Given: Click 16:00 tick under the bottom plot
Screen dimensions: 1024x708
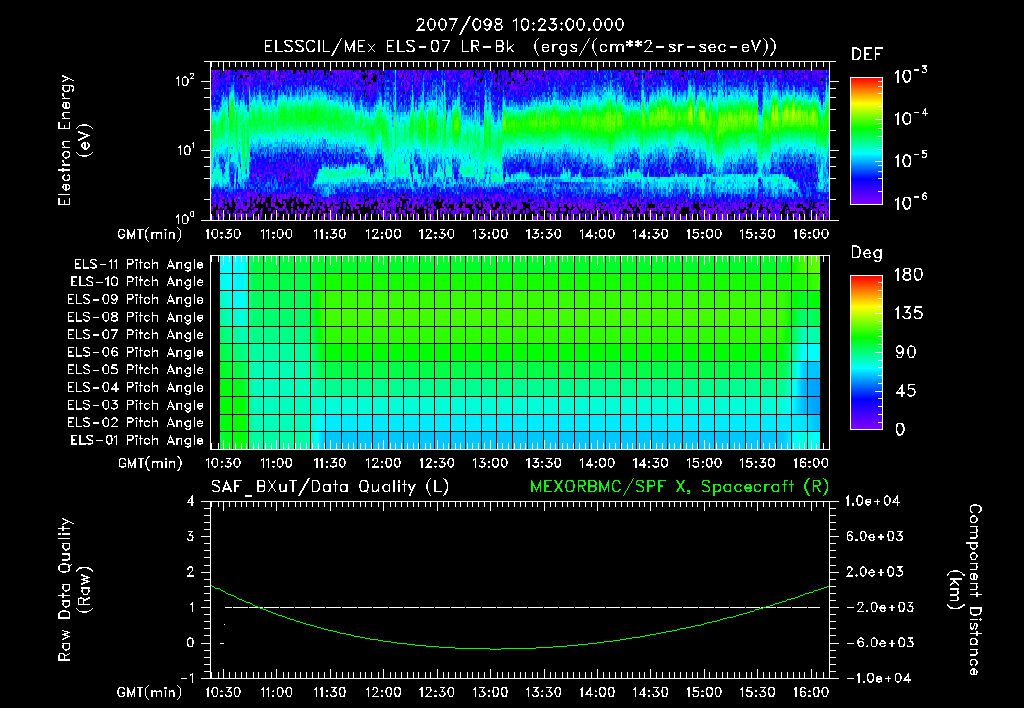Looking at the screenshot, I should pyautogui.click(x=810, y=692).
